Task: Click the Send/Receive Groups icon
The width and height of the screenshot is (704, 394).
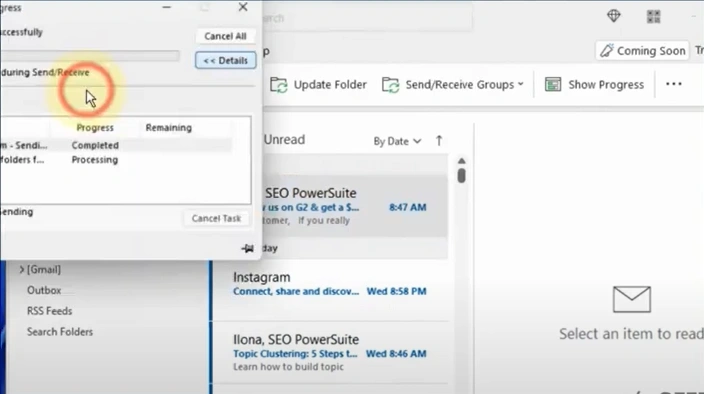Action: pyautogui.click(x=390, y=84)
